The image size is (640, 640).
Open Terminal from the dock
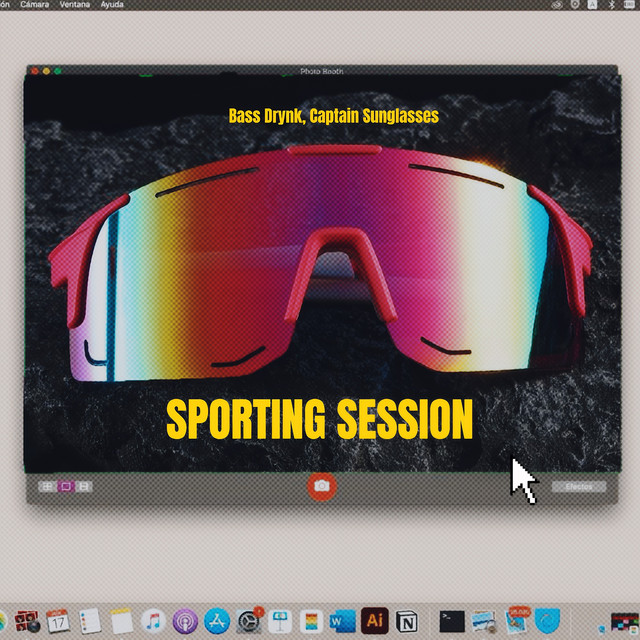452,620
